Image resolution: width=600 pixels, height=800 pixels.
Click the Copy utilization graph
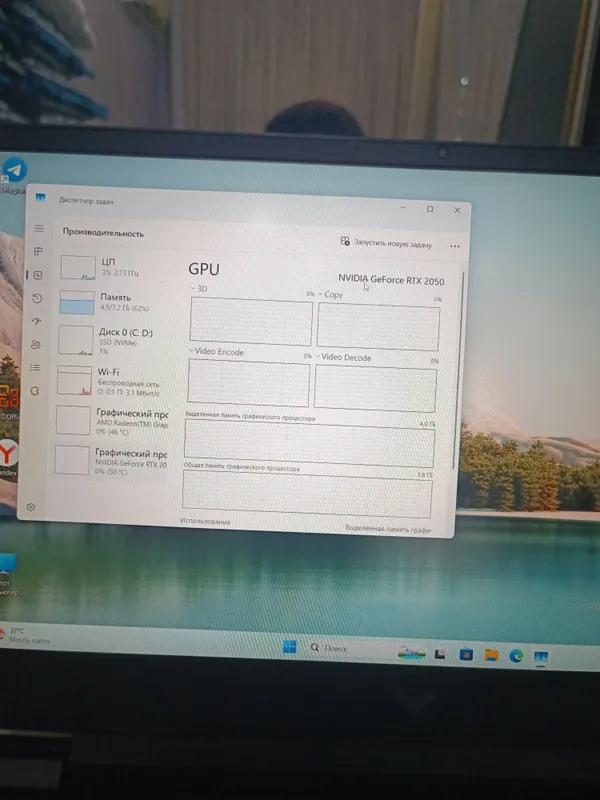coord(378,327)
